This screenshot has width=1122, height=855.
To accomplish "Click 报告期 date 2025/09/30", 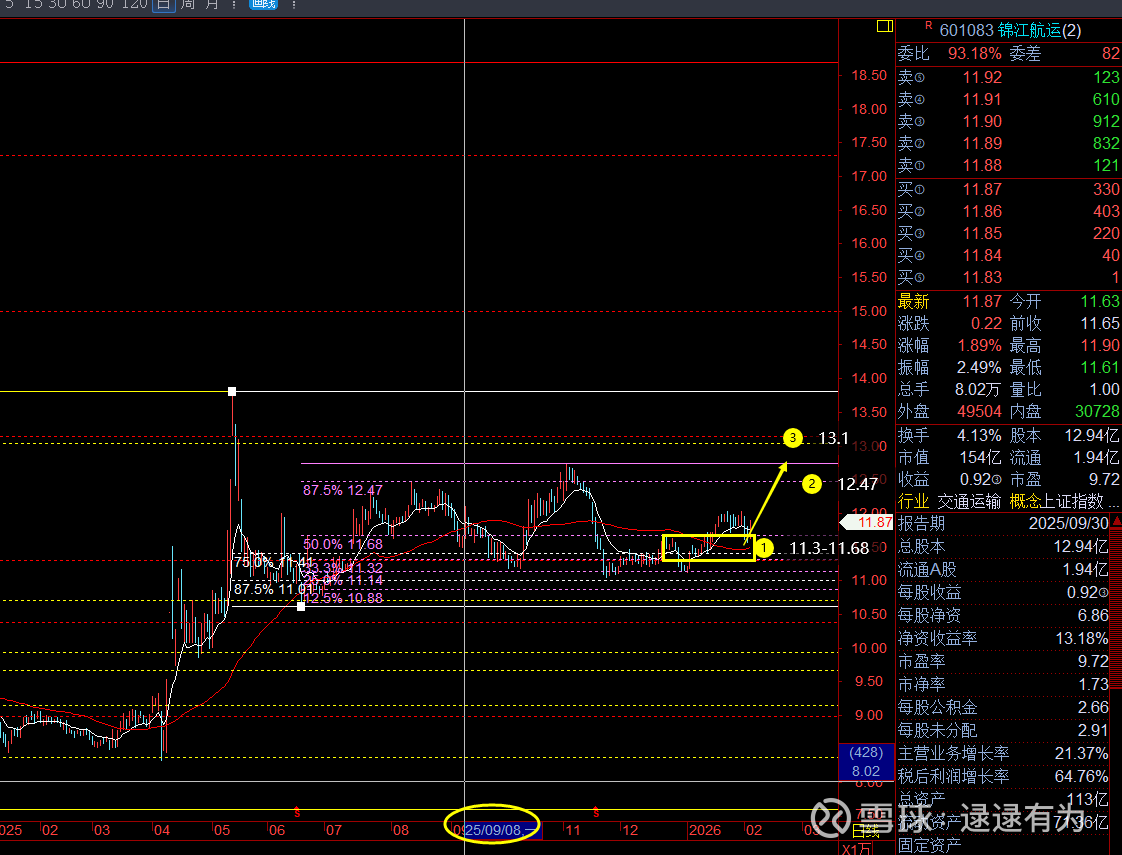I will [x=1068, y=524].
